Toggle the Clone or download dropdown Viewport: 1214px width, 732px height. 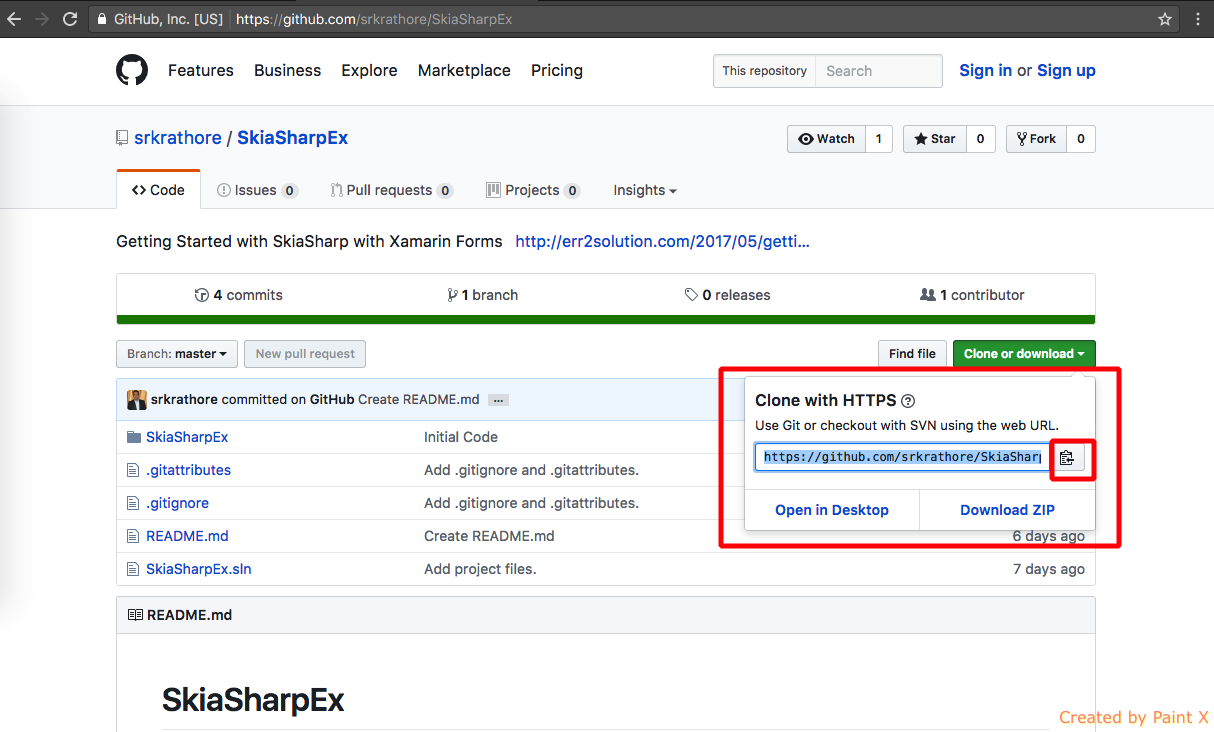(1024, 354)
